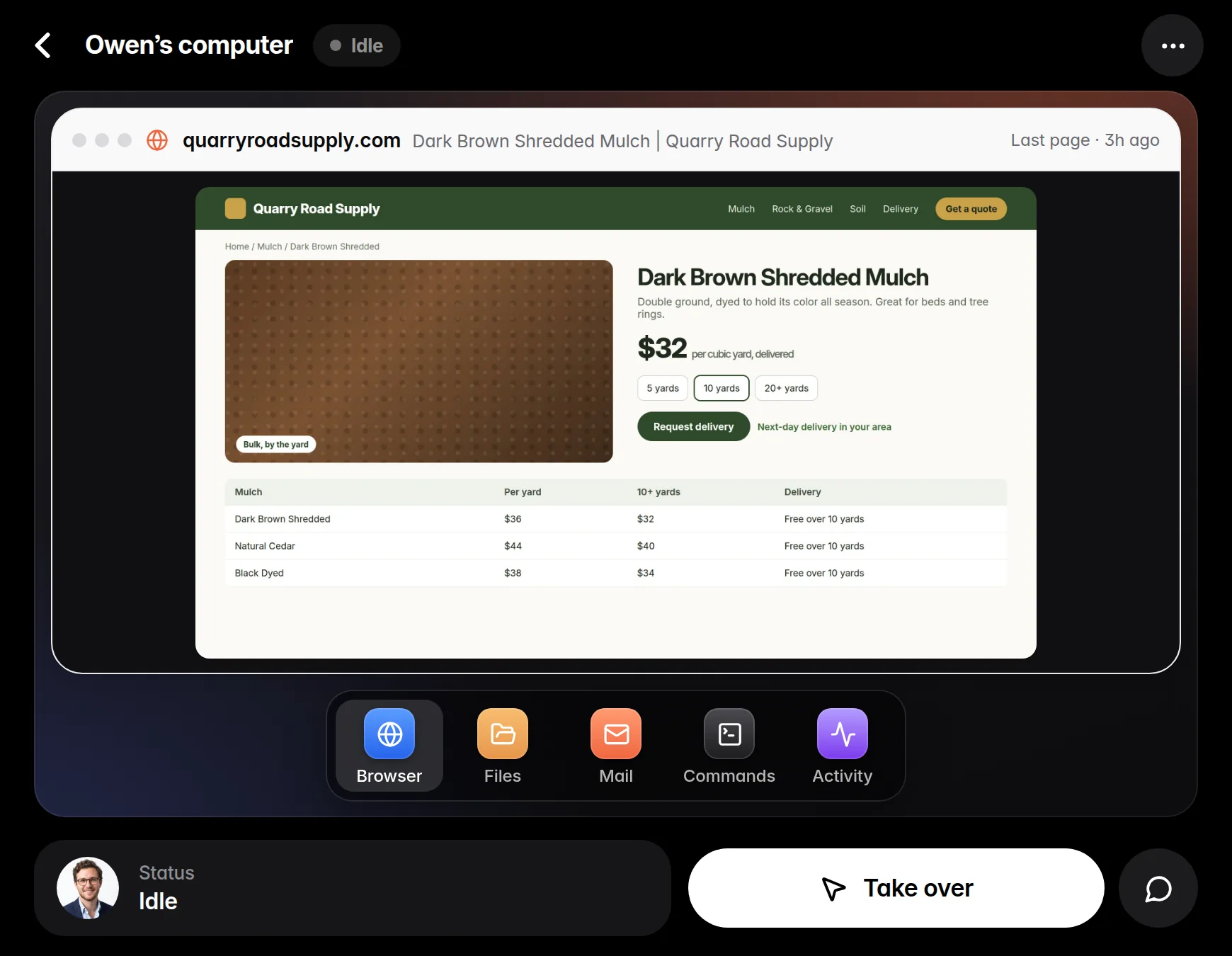1232x956 pixels.
Task: Click the Black Dyed table row name
Action: click(259, 573)
